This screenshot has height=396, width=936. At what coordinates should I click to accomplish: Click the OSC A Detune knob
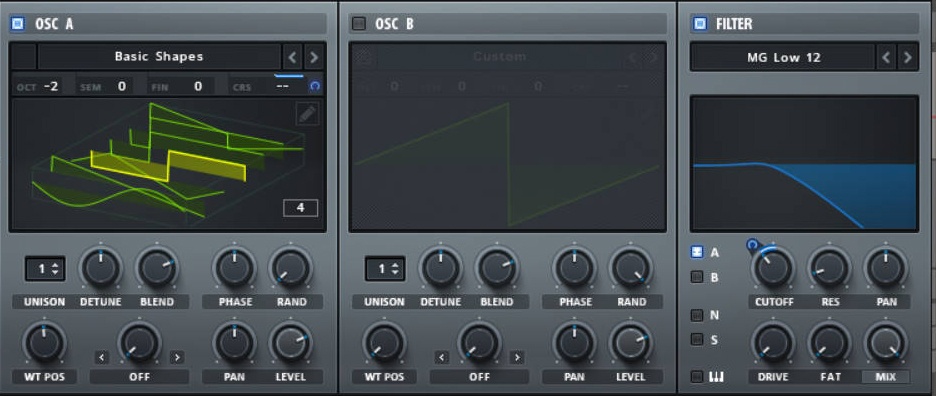pos(101,268)
